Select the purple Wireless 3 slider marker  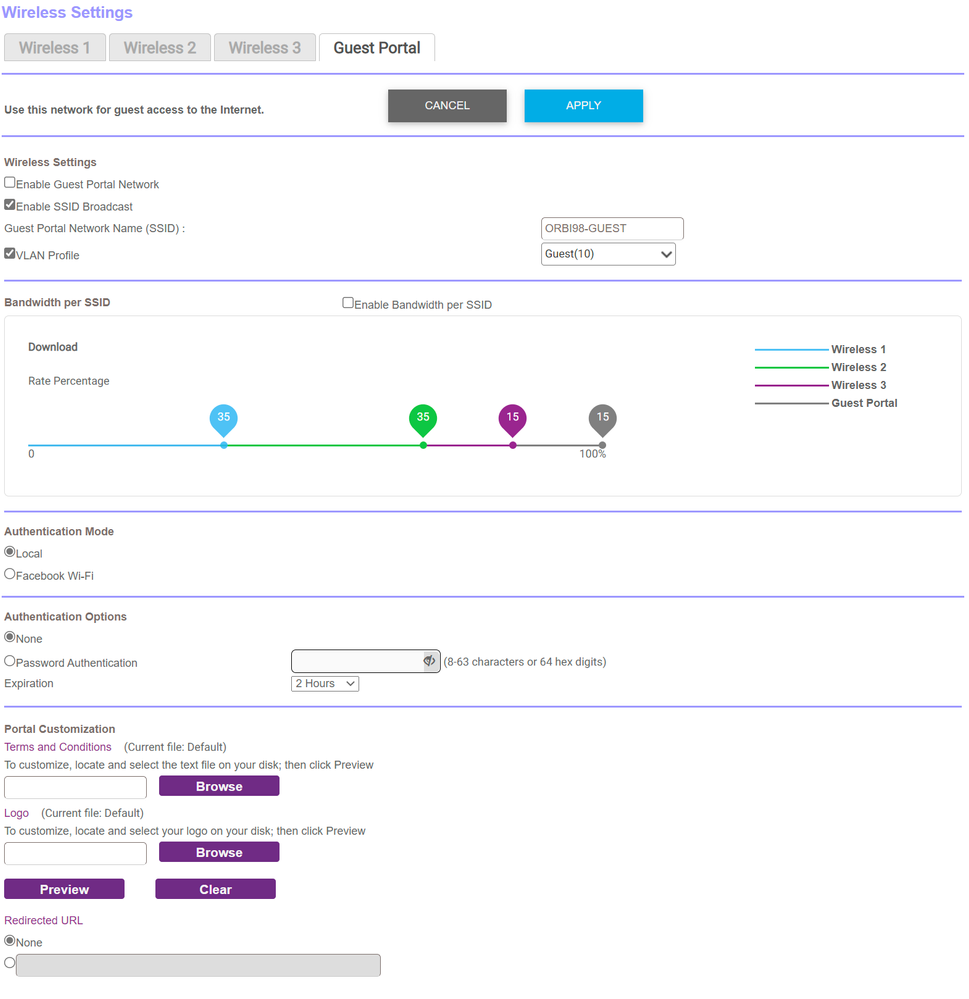(513, 420)
